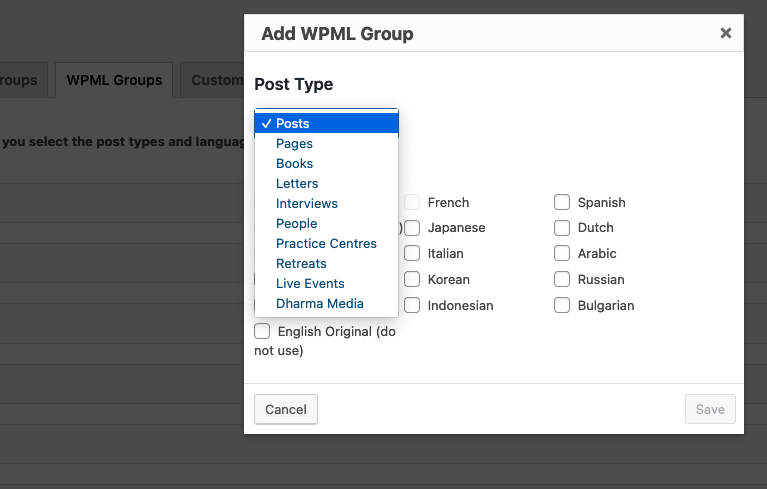Enable the Spanish checkbox
This screenshot has width=767, height=489.
coord(562,202)
